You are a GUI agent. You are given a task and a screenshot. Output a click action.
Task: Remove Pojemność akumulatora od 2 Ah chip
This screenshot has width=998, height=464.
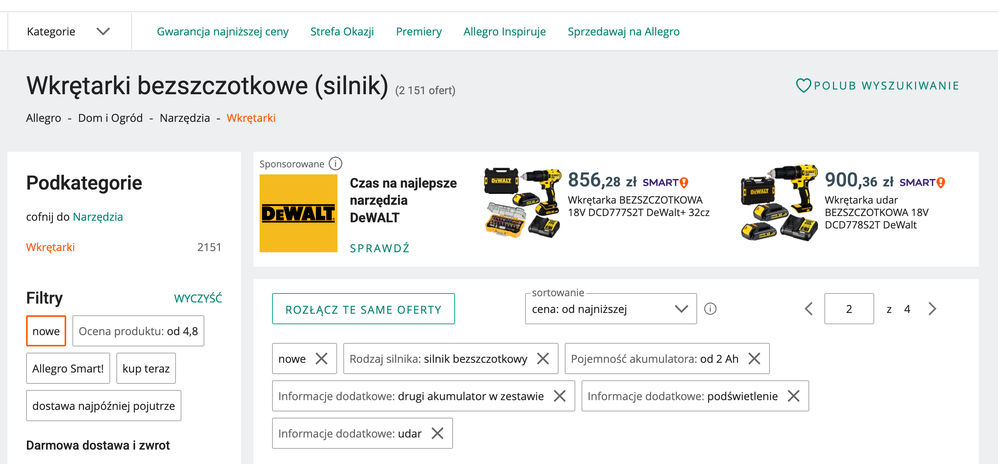point(754,359)
